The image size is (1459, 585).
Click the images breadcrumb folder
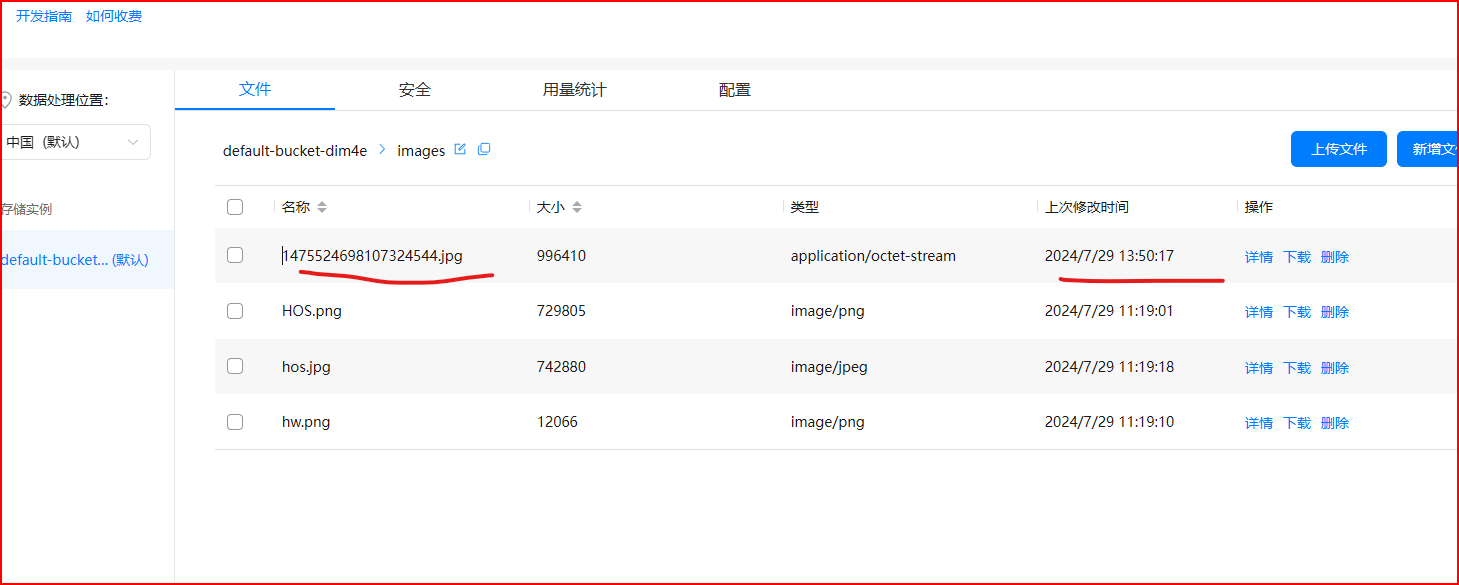(x=421, y=151)
